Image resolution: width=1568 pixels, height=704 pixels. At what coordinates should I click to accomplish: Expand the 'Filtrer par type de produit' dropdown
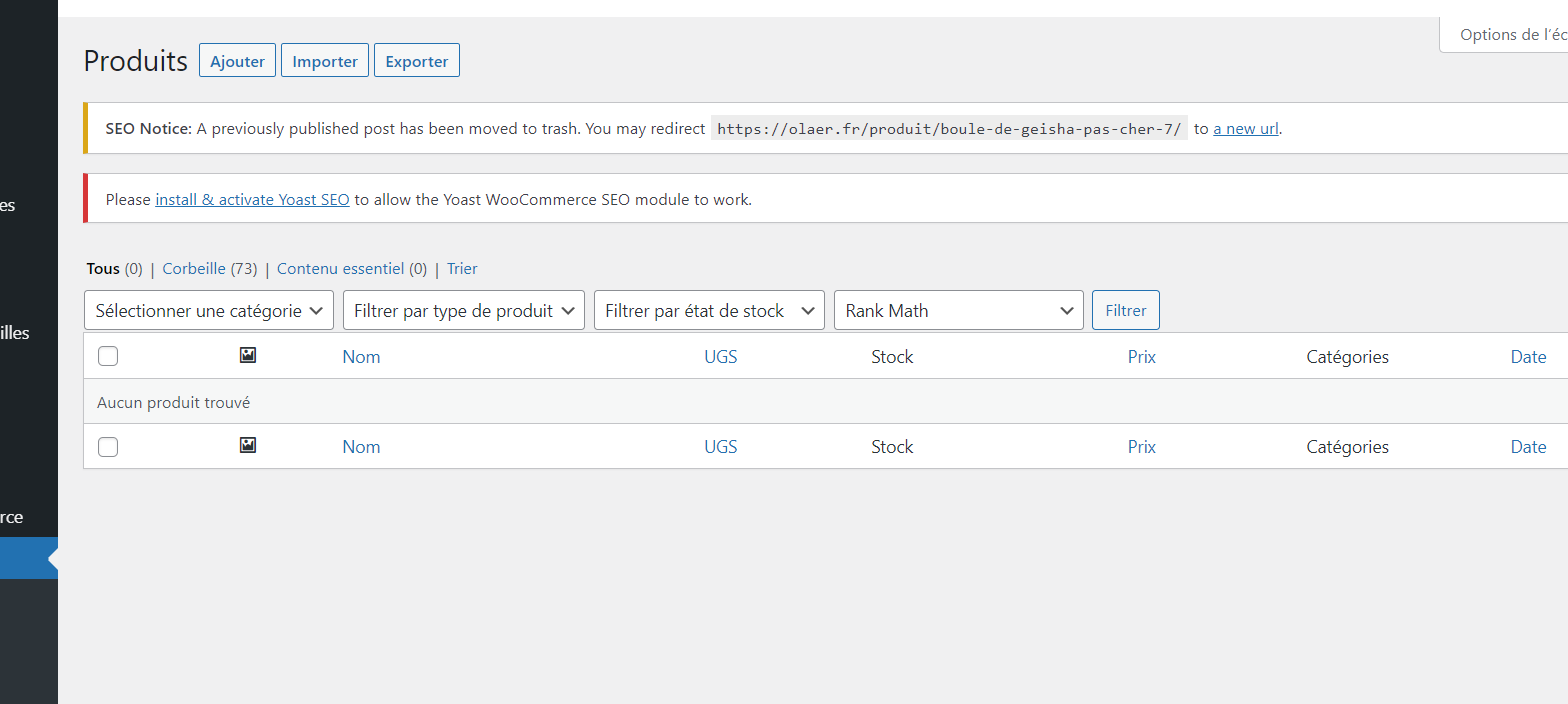[x=464, y=310]
